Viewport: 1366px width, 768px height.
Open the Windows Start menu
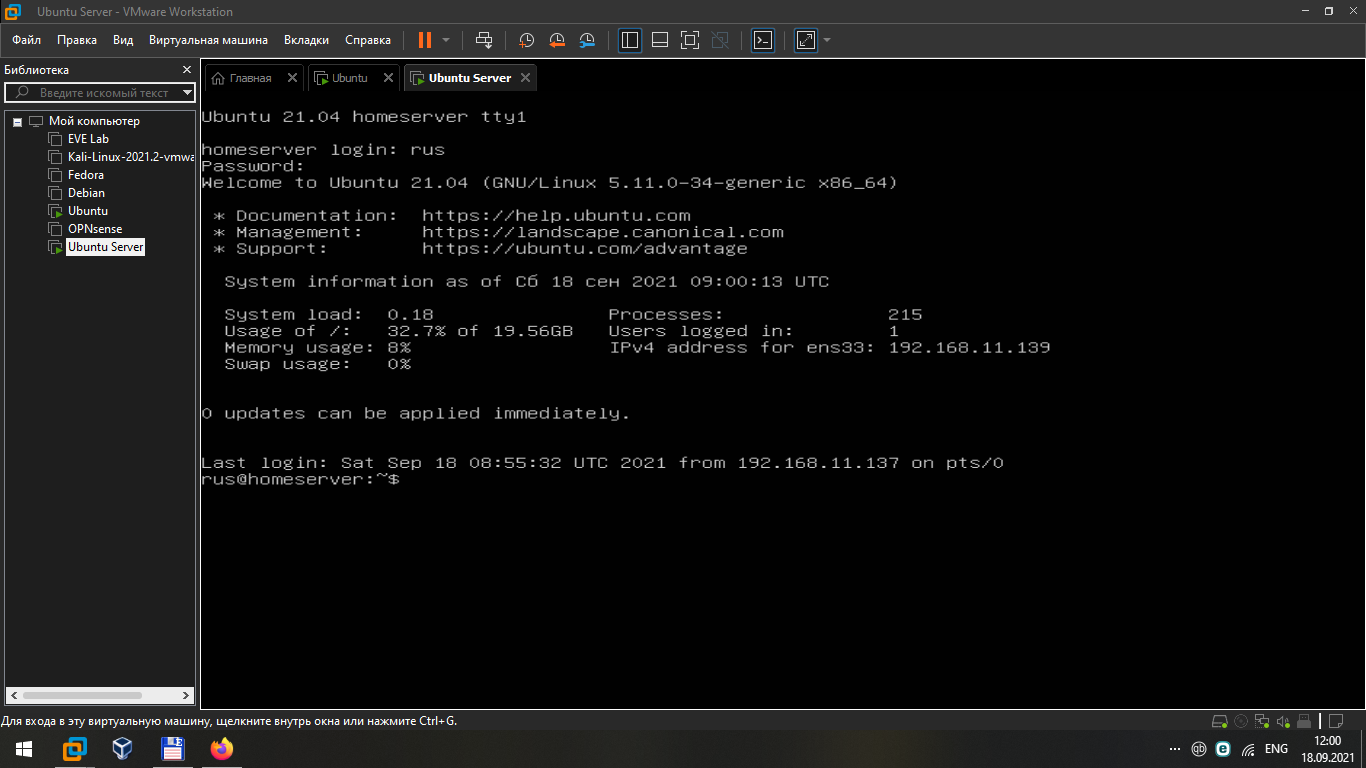24,749
